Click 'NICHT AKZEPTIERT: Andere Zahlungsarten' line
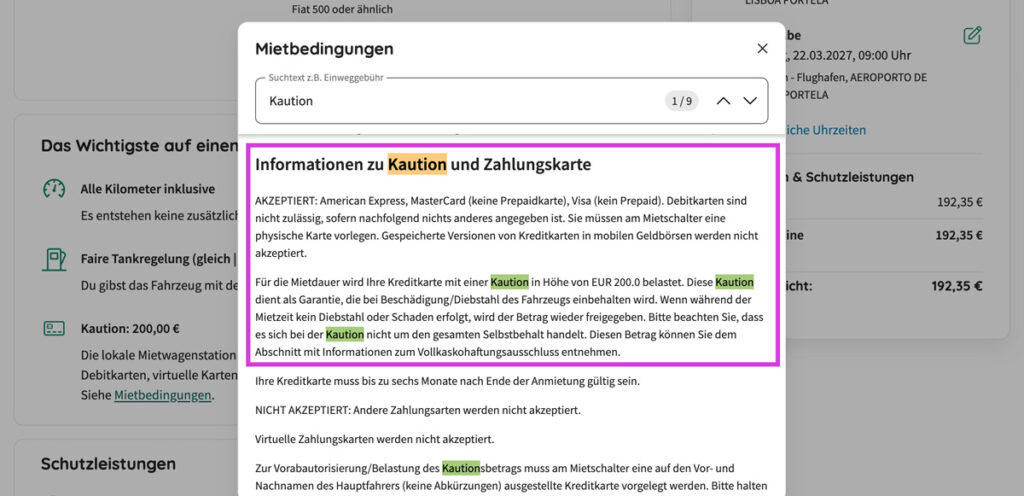 coord(418,411)
